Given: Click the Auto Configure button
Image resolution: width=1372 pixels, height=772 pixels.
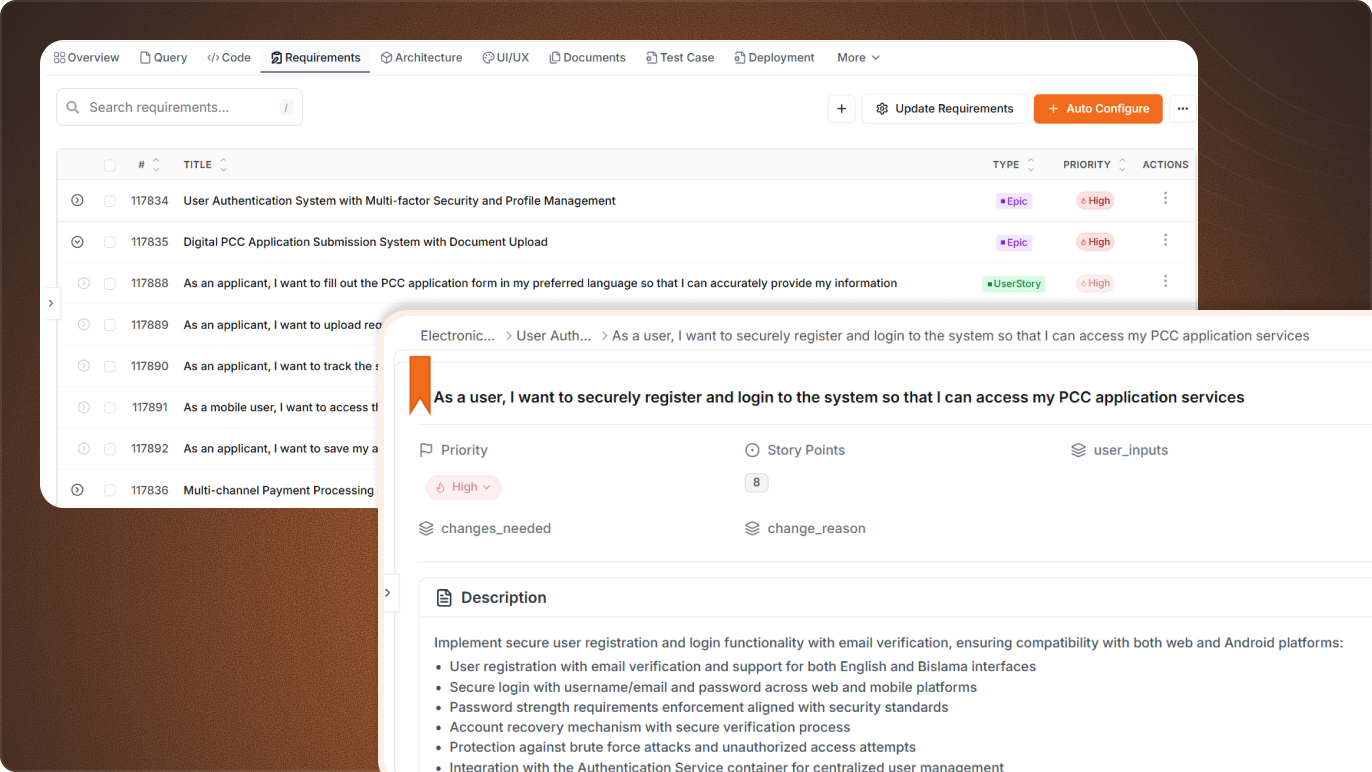Looking at the screenshot, I should click(1098, 108).
